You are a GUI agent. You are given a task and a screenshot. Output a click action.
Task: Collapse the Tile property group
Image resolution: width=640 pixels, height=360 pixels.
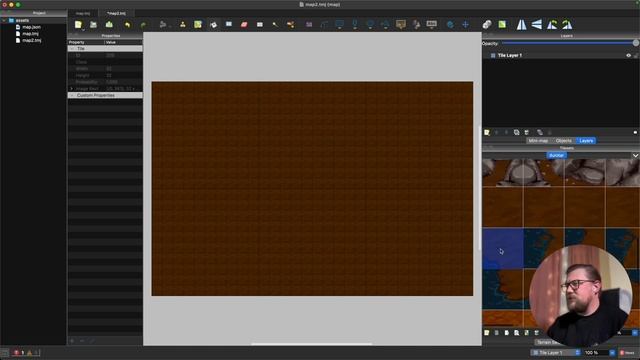point(72,49)
